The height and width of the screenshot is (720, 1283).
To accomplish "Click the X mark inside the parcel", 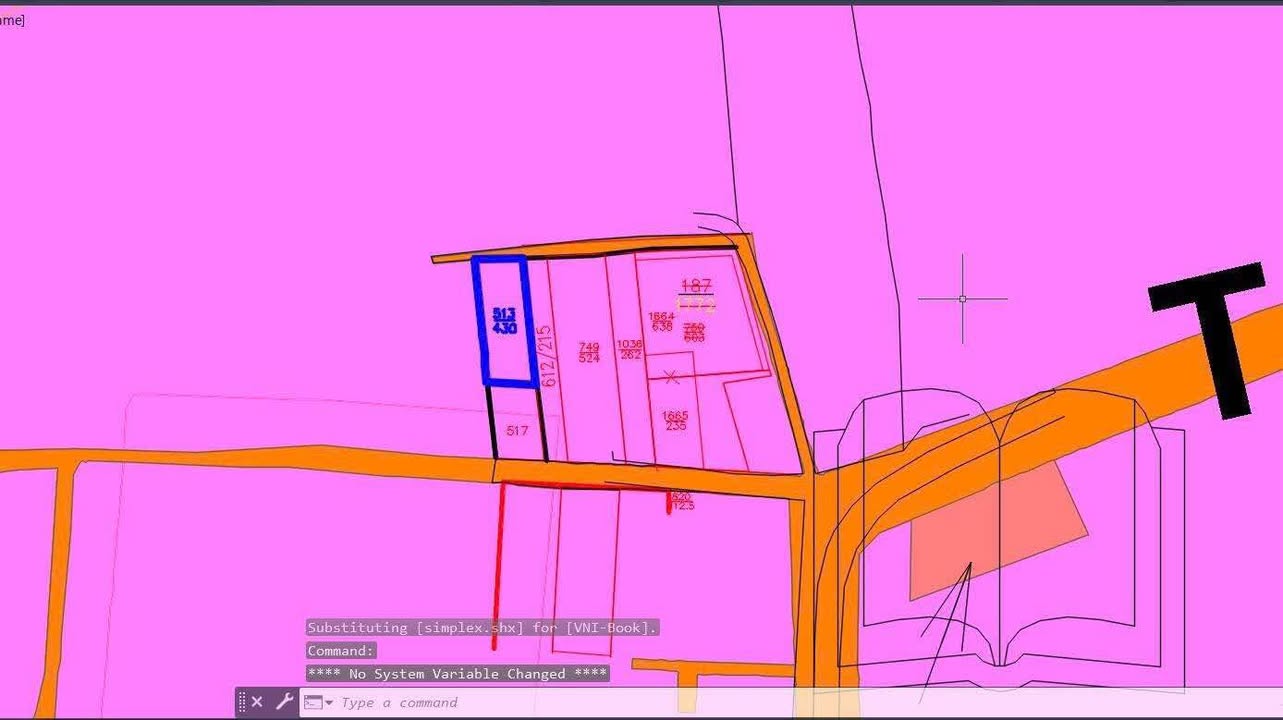I will pyautogui.click(x=671, y=377).
